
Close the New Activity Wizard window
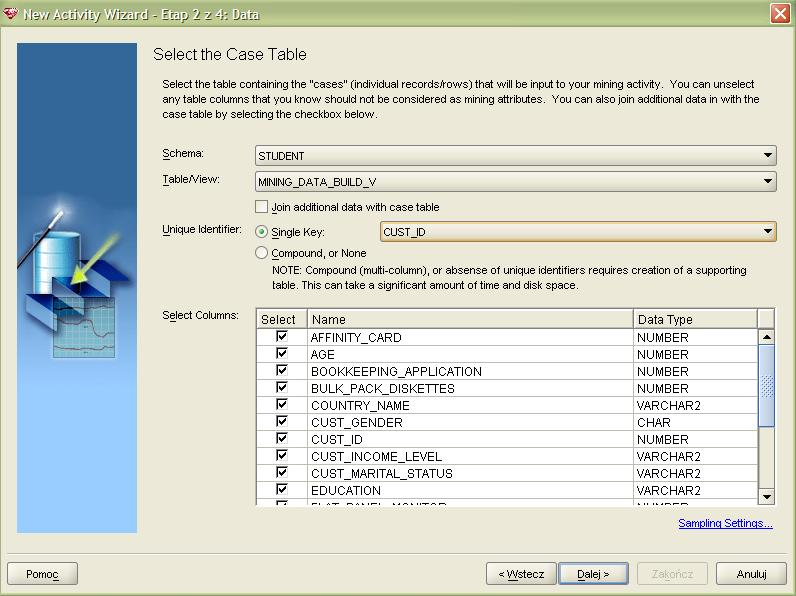pyautogui.click(x=780, y=13)
